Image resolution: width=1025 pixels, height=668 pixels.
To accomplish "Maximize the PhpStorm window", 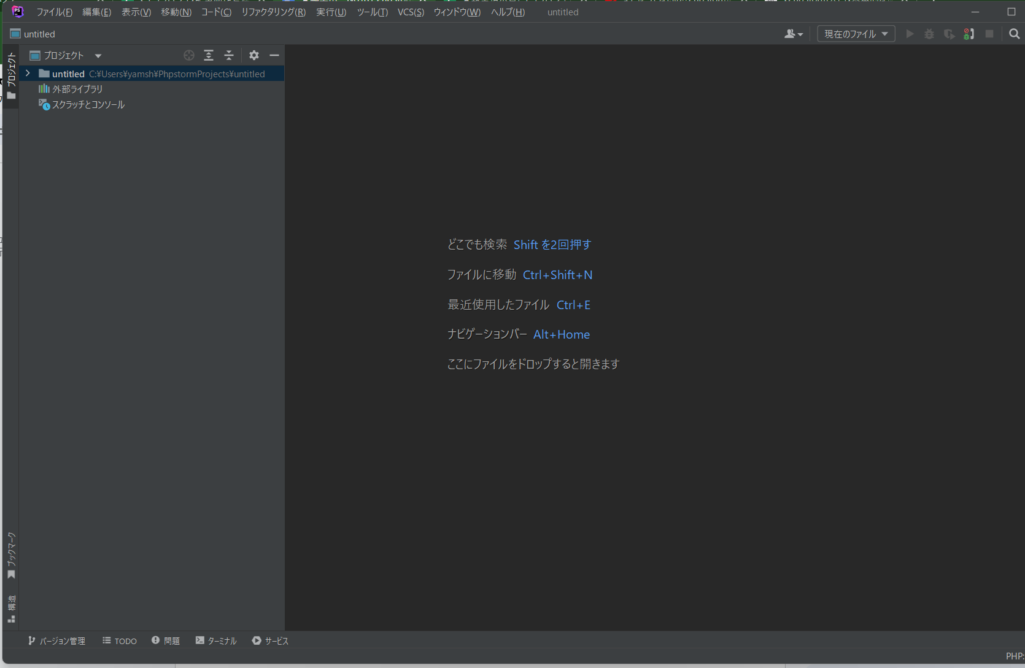I will pyautogui.click(x=1011, y=12).
